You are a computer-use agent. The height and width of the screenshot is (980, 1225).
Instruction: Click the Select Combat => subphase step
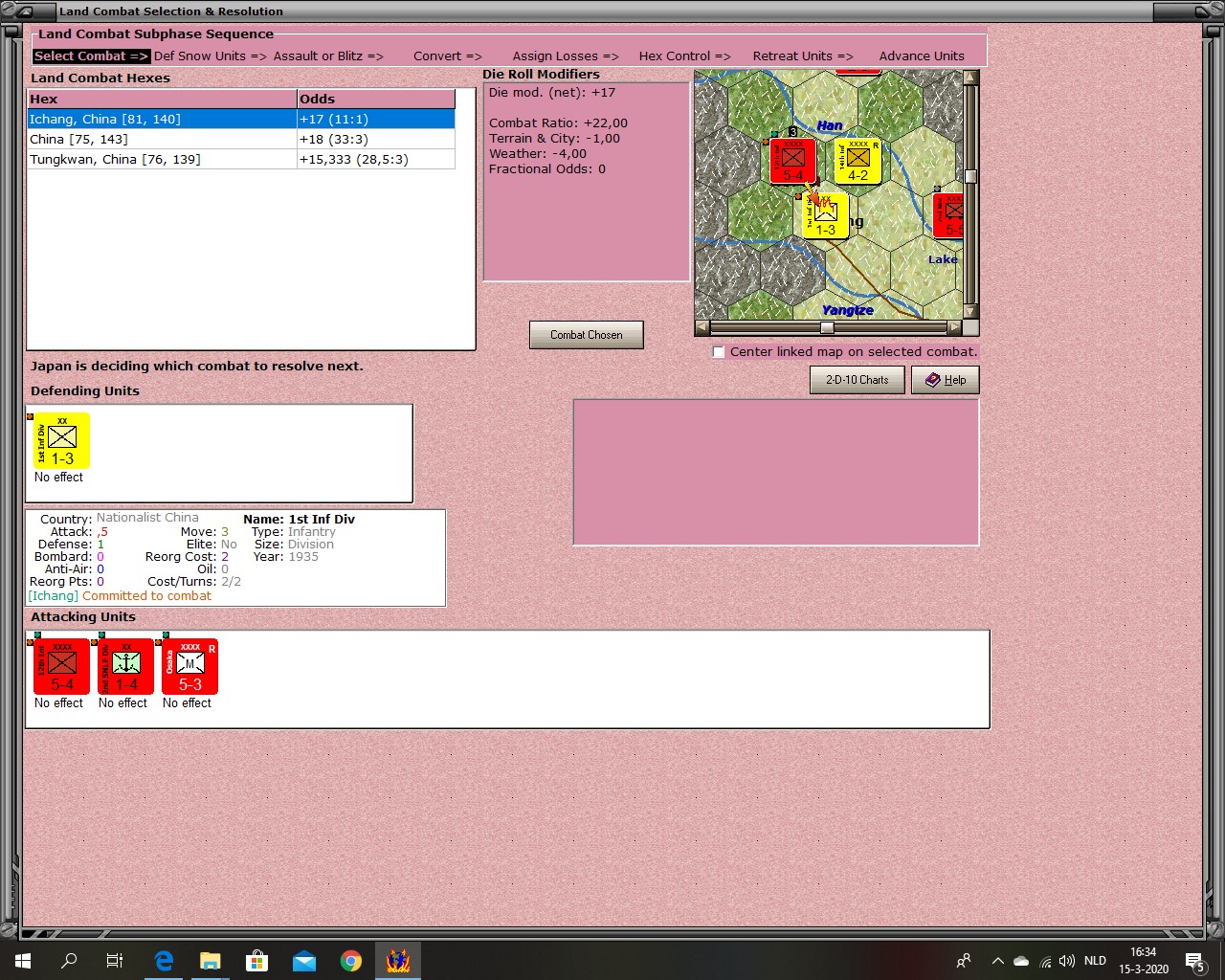click(x=91, y=56)
